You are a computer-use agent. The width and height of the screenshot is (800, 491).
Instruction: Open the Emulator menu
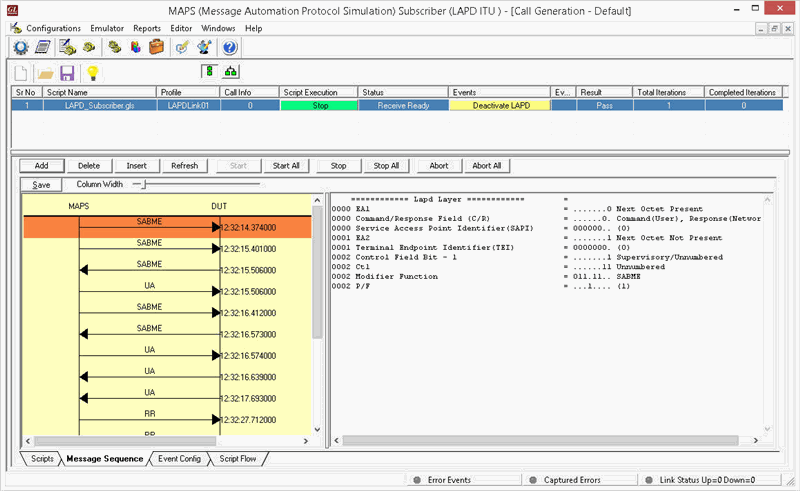point(107,28)
